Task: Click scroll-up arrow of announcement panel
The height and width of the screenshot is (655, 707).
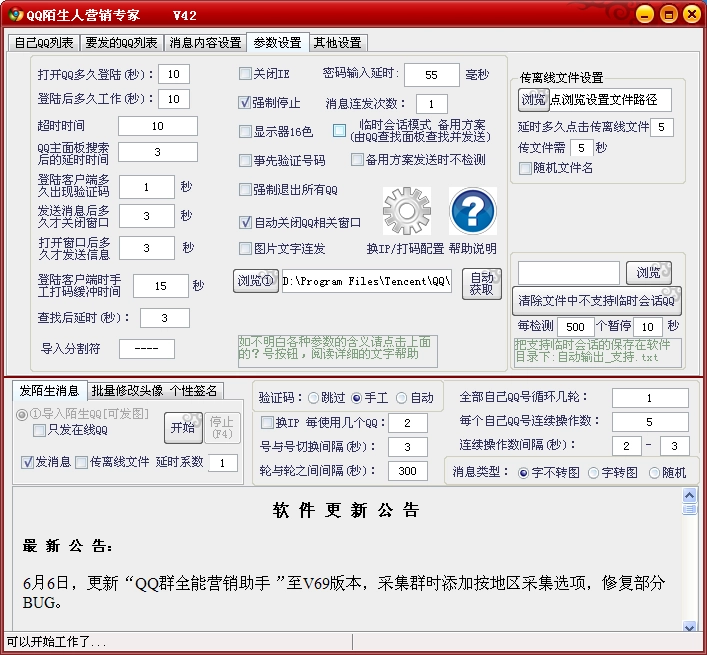Action: click(689, 496)
